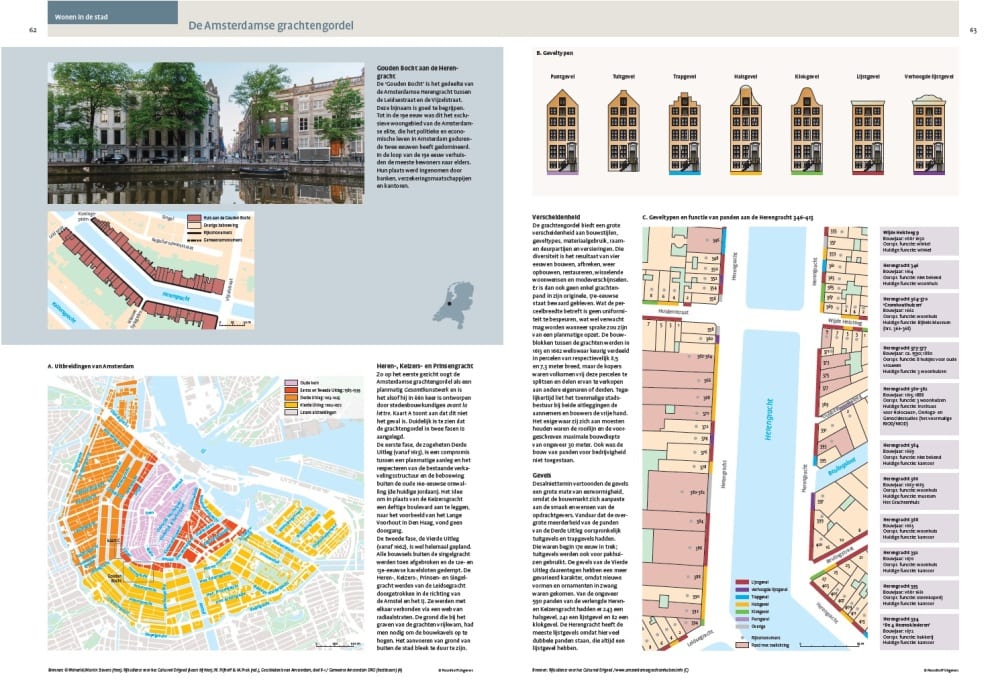Click the Gouden Bocht canal photograph
This screenshot has height=689, width=1000.
click(206, 133)
